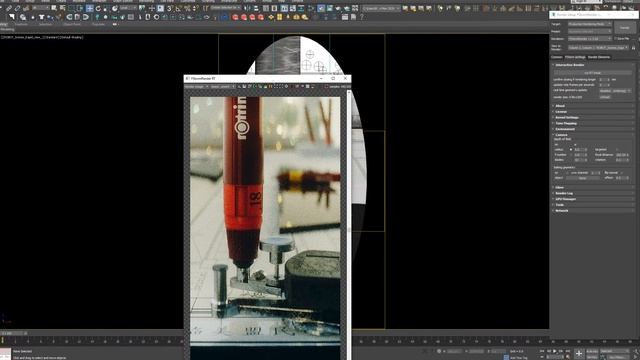The image size is (640, 360).
Task: Click the Render button in Render Setup
Action: point(625,27)
